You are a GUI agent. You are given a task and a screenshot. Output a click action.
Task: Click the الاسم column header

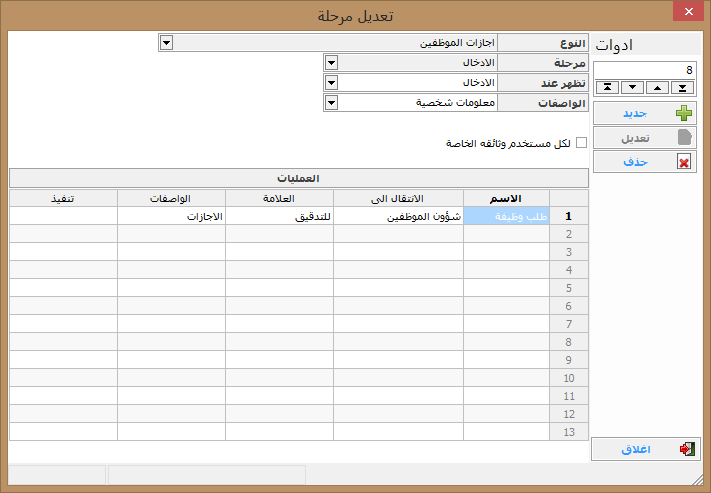(506, 198)
